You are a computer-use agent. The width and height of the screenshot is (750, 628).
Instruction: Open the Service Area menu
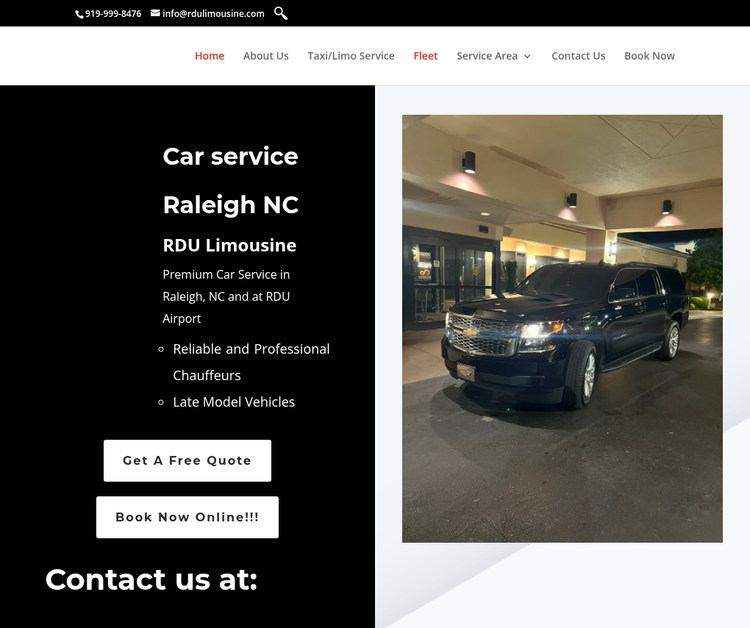click(487, 56)
